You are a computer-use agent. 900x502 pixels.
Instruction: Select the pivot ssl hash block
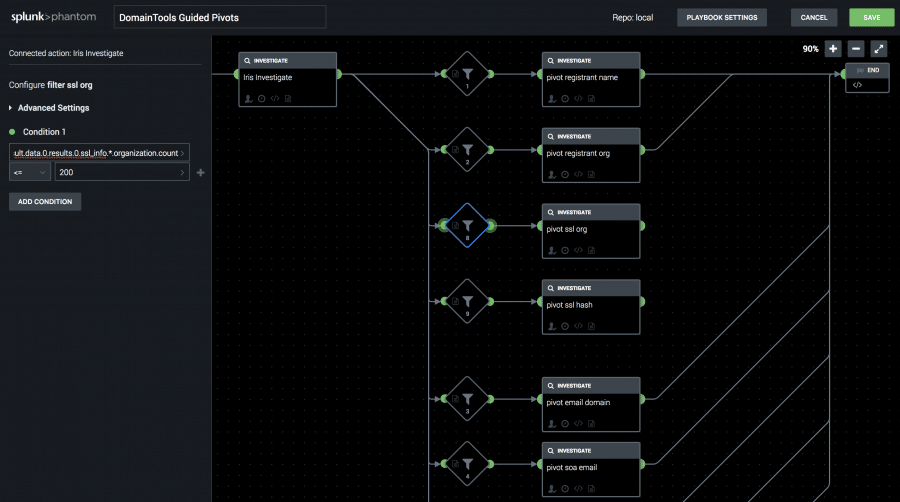(591, 306)
